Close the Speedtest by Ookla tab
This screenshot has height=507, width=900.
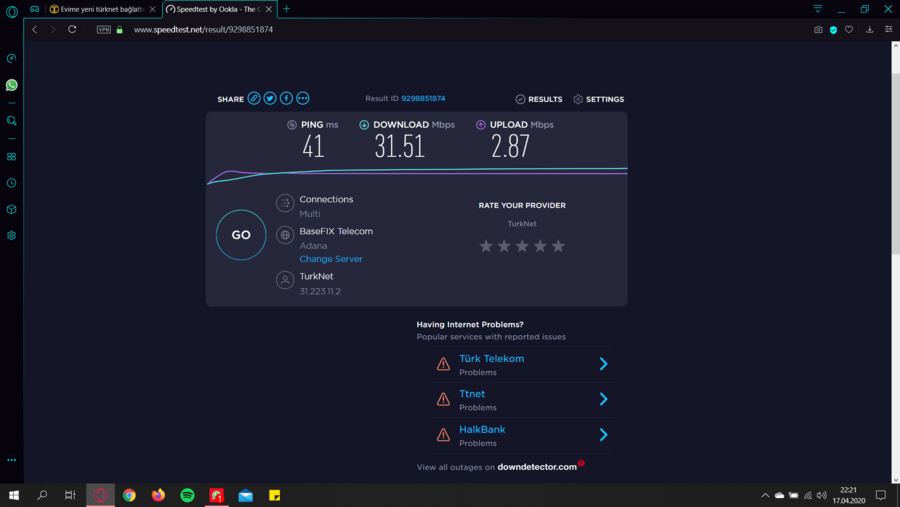tap(269, 9)
